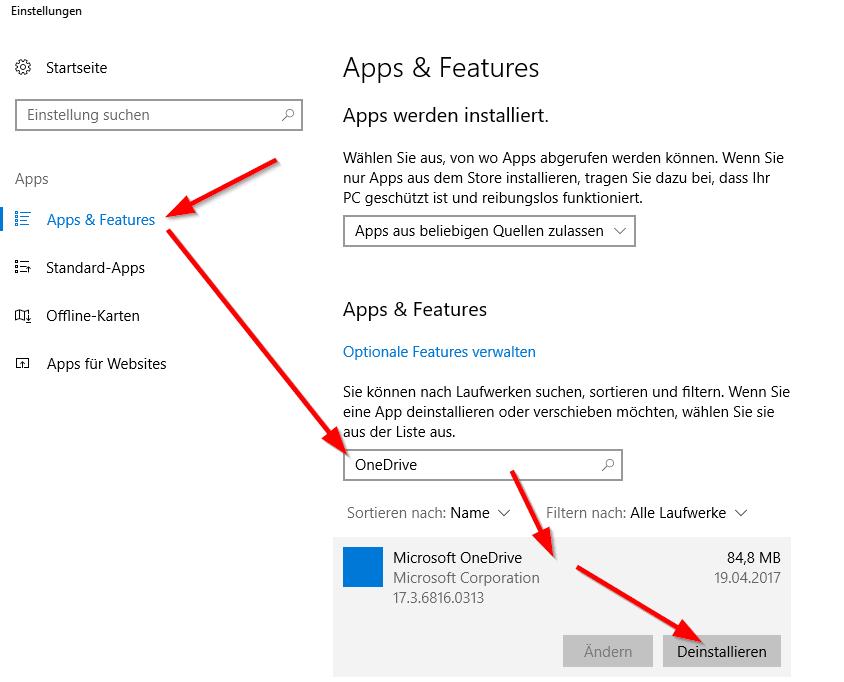The width and height of the screenshot is (844, 682).
Task: Open Filtern nach Alle Laufwerke dropdown
Action: tap(647, 513)
